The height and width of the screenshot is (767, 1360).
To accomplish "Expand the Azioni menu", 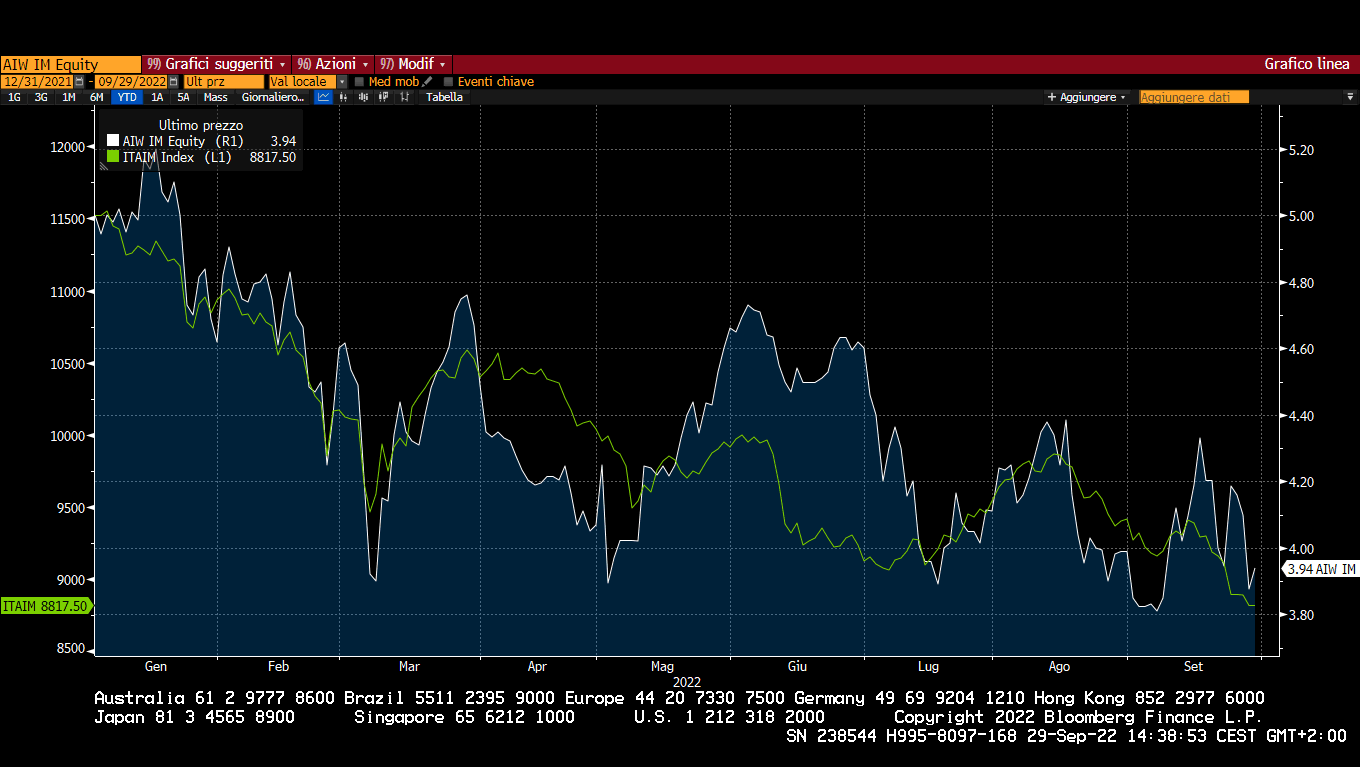I will pos(333,64).
